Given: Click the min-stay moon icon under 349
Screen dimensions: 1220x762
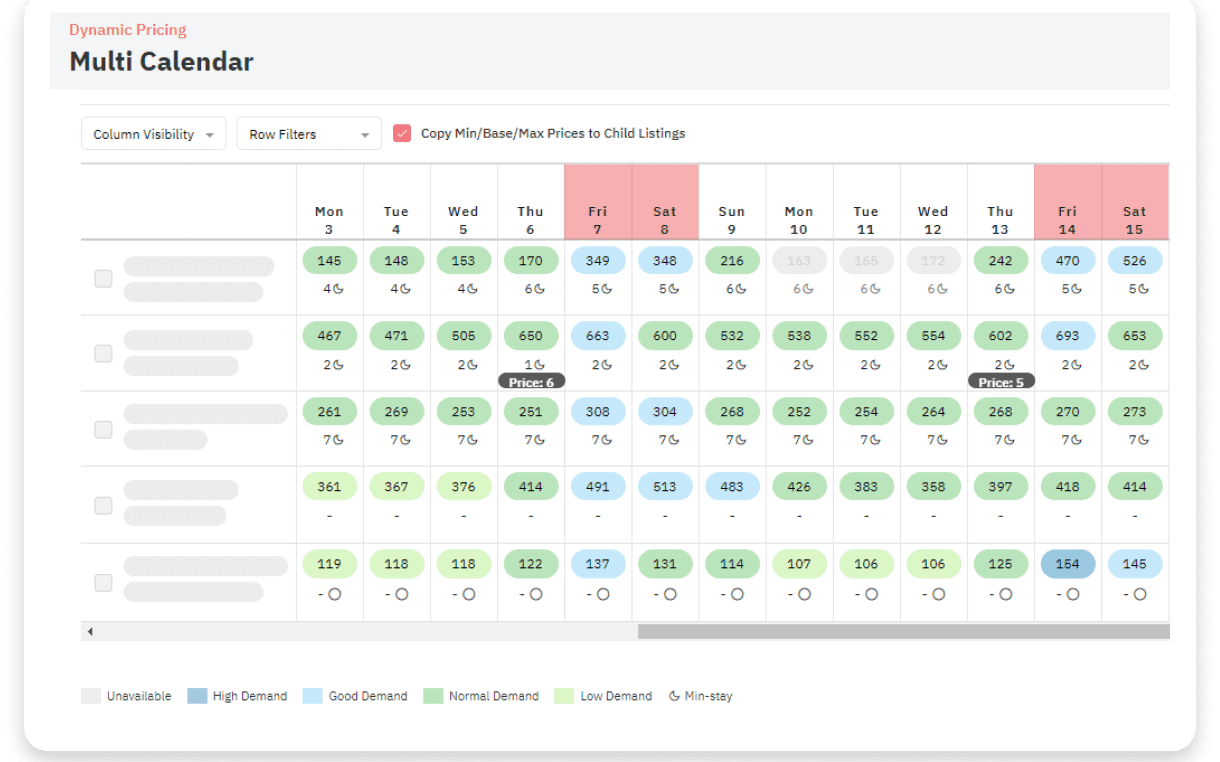Looking at the screenshot, I should tap(605, 289).
